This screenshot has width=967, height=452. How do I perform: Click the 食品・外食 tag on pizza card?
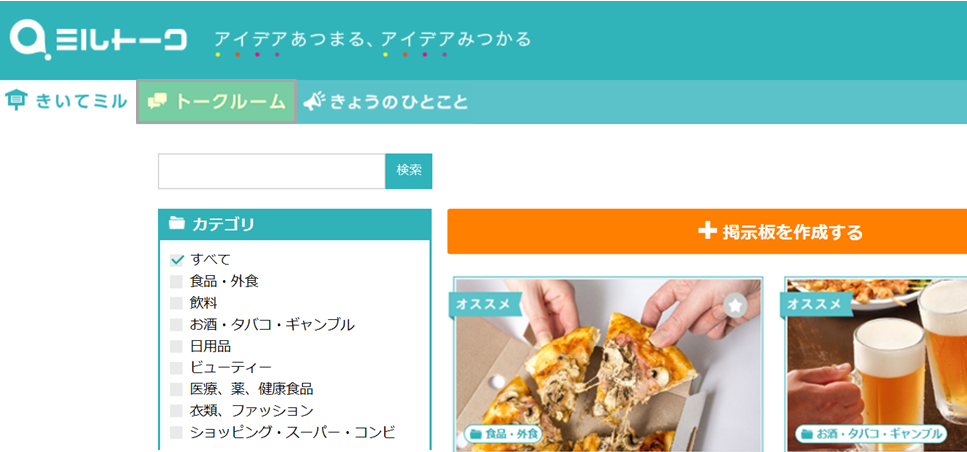(503, 434)
